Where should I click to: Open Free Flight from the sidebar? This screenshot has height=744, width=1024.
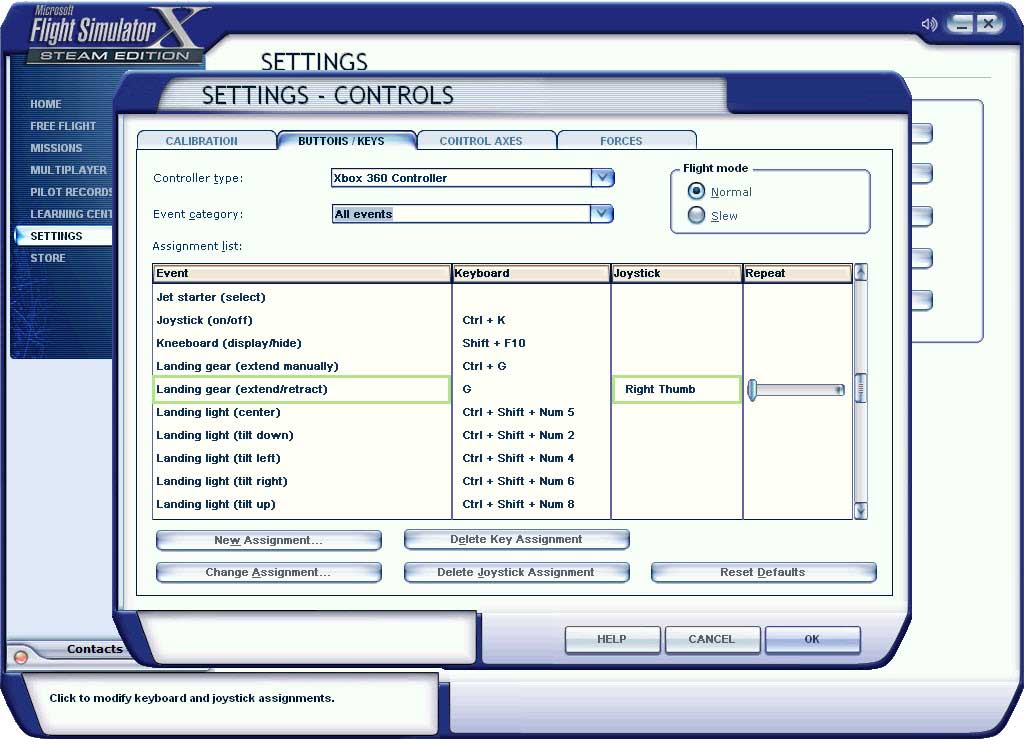click(63, 126)
